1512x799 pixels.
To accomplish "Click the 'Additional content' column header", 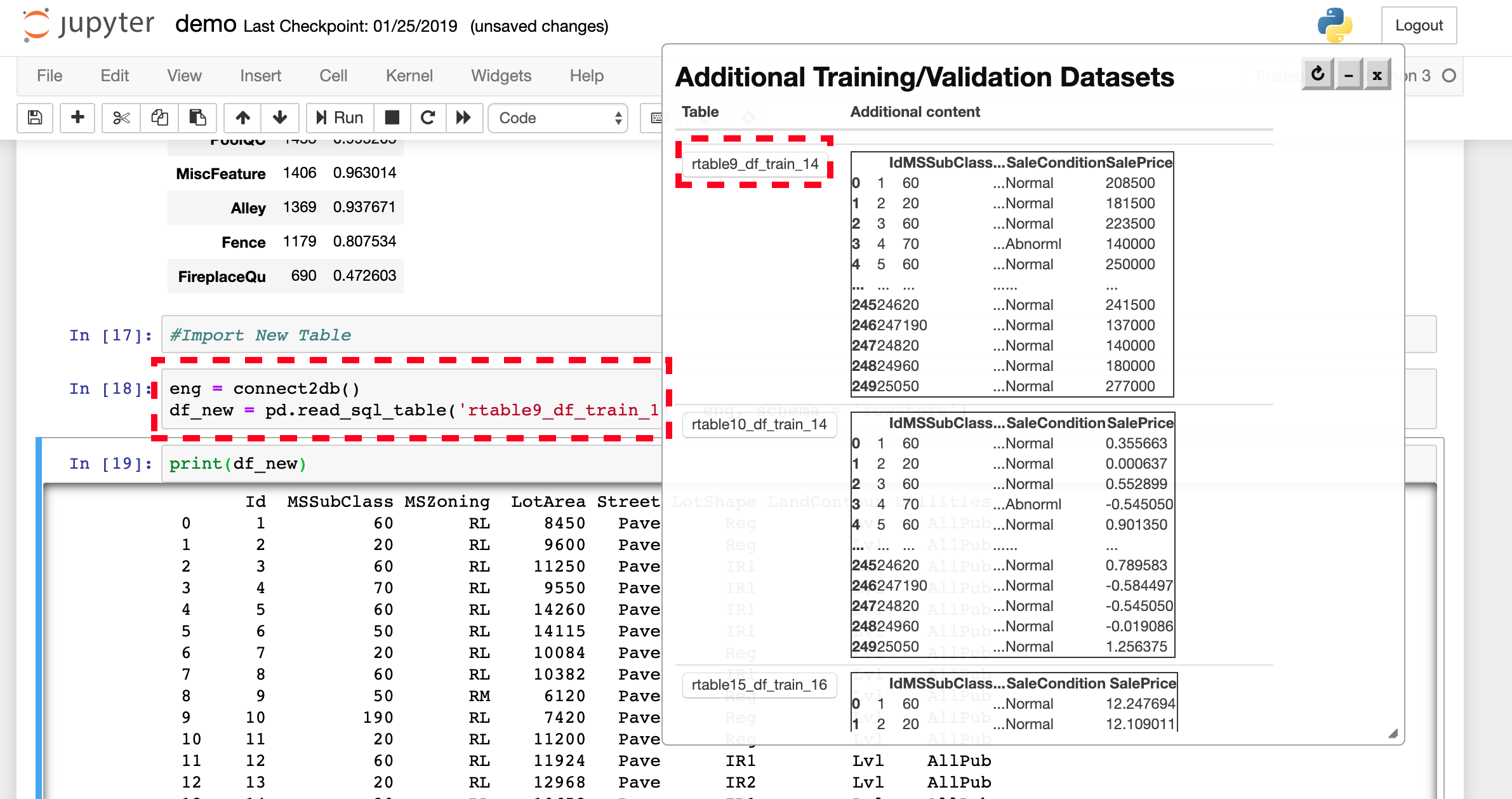I will tap(915, 112).
